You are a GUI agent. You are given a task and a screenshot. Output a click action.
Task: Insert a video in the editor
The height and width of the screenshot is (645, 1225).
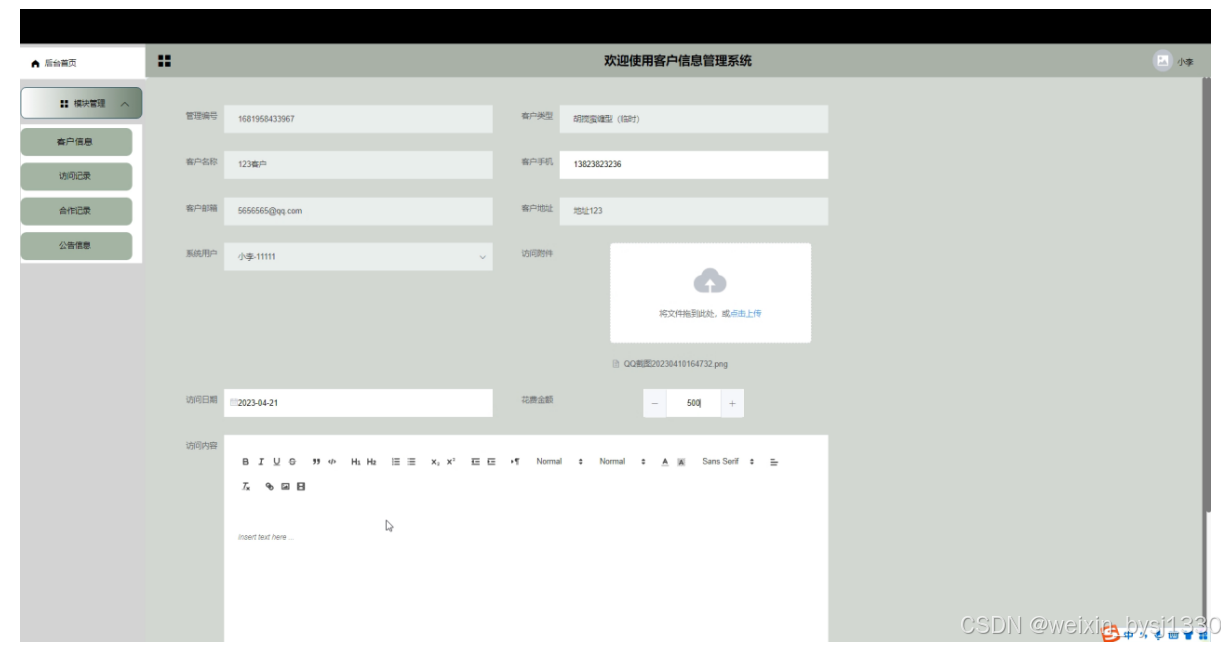pos(301,487)
